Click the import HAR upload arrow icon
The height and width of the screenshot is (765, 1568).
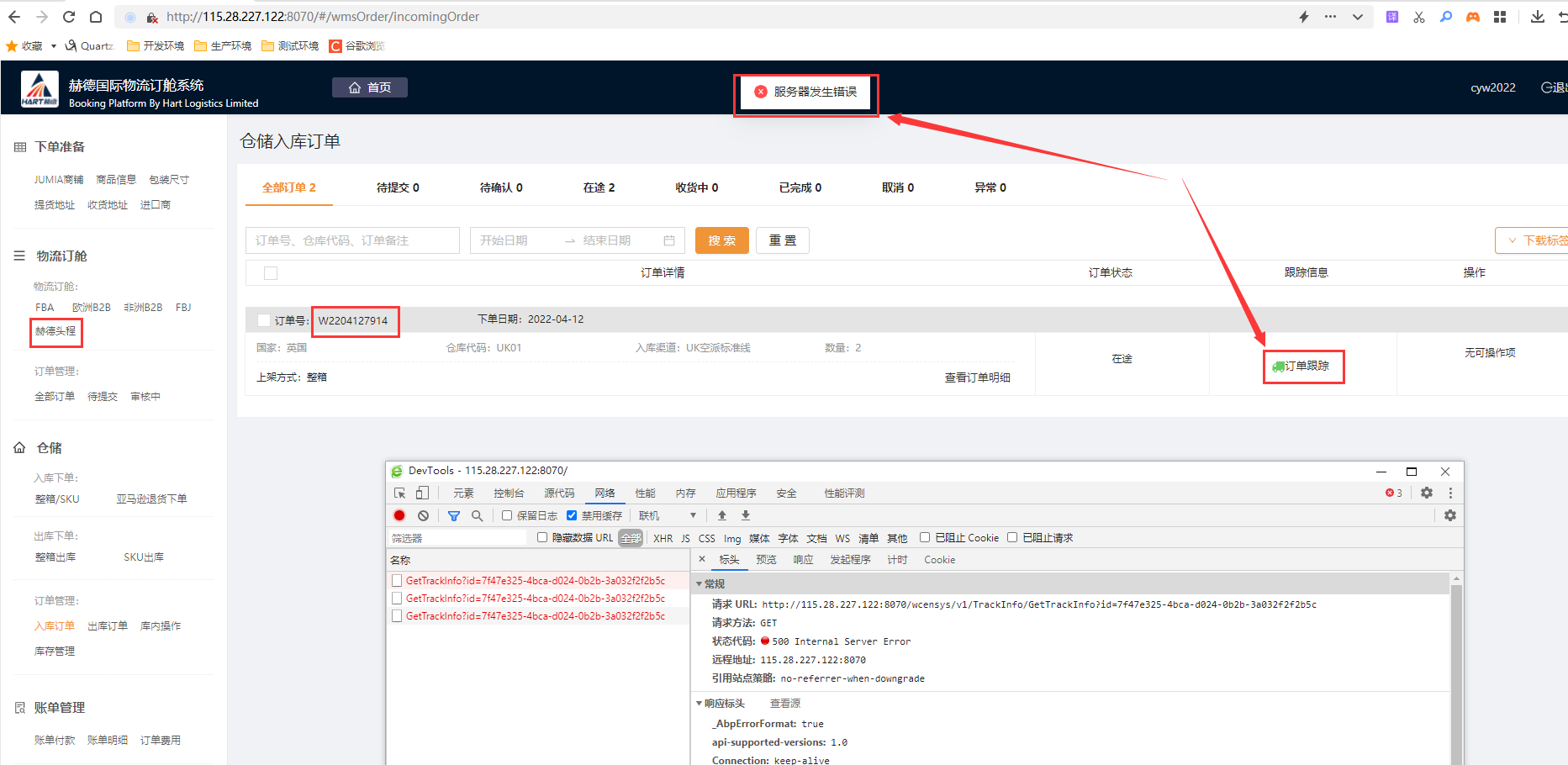(x=721, y=515)
